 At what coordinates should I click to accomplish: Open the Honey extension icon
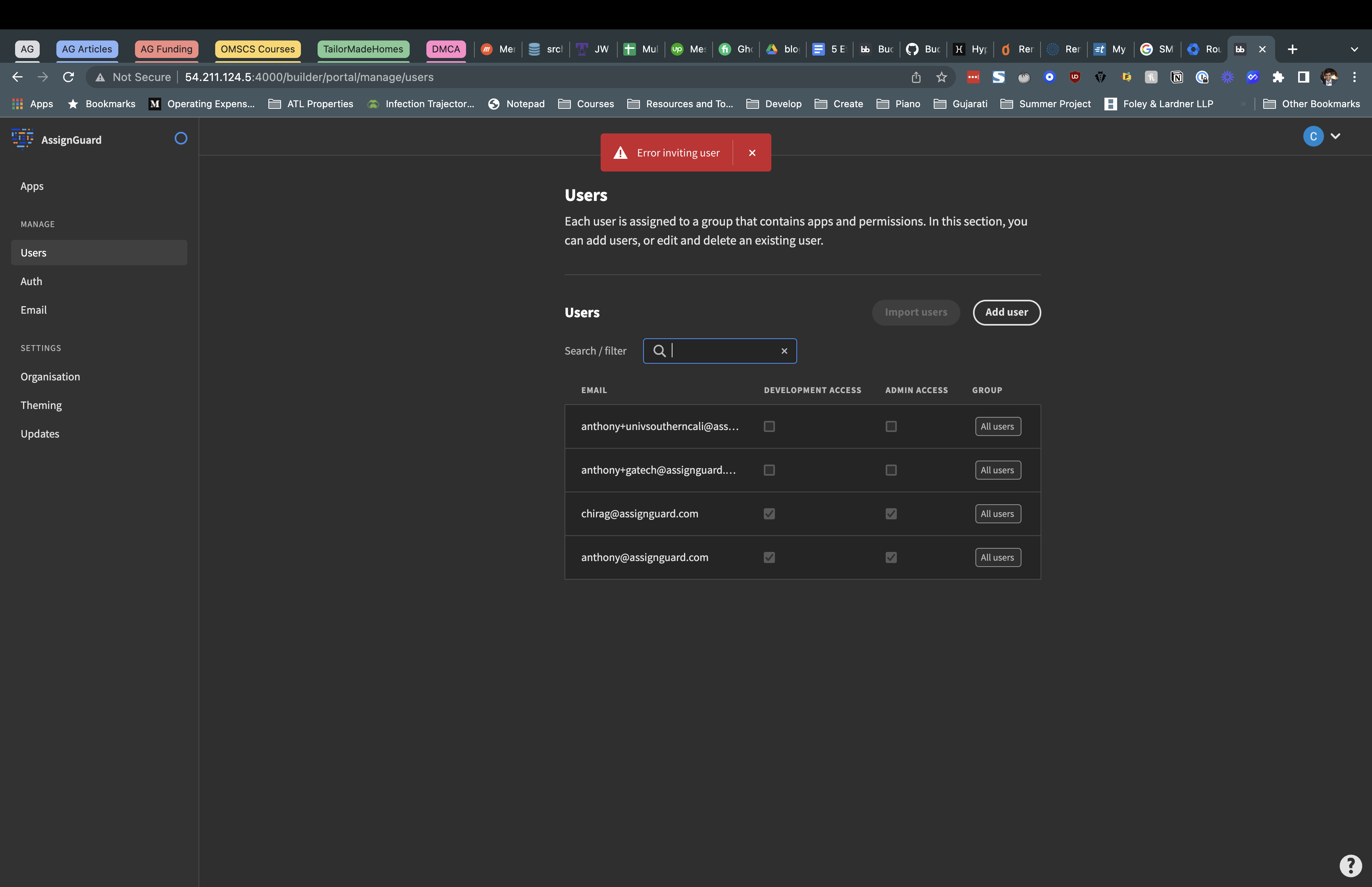pos(1151,77)
